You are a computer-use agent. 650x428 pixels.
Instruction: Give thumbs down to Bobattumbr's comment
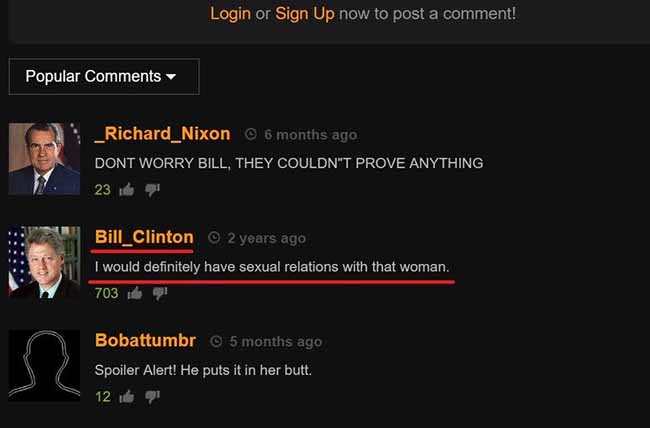(152, 397)
